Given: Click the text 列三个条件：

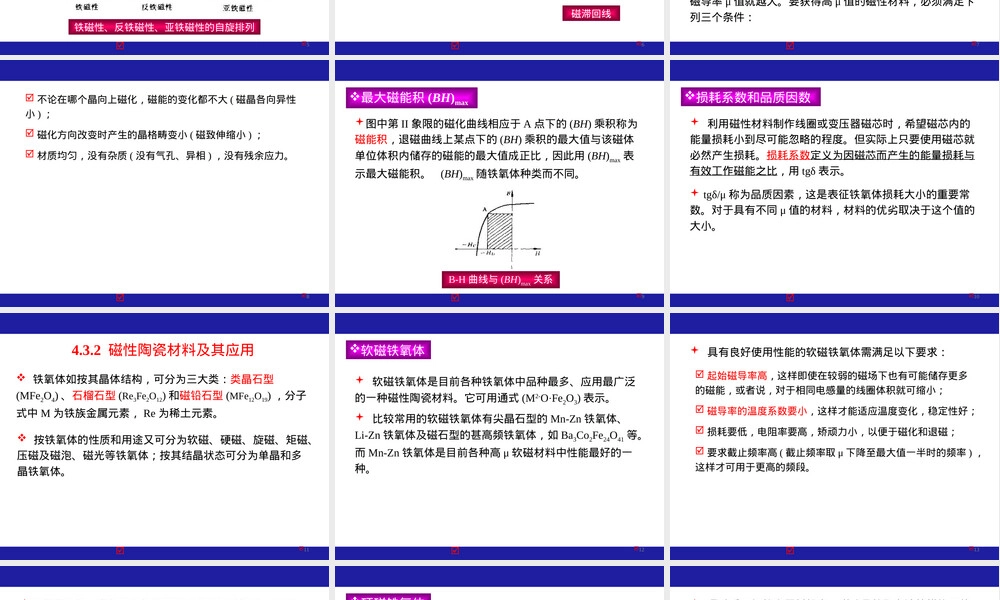Looking at the screenshot, I should coord(721,17).
